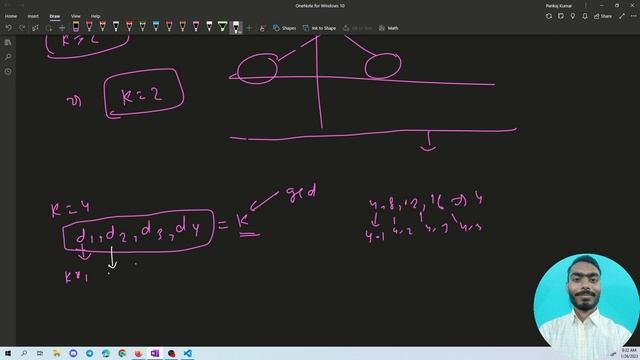
Task: Click the Redo arrow icon
Action: [x=22, y=28]
